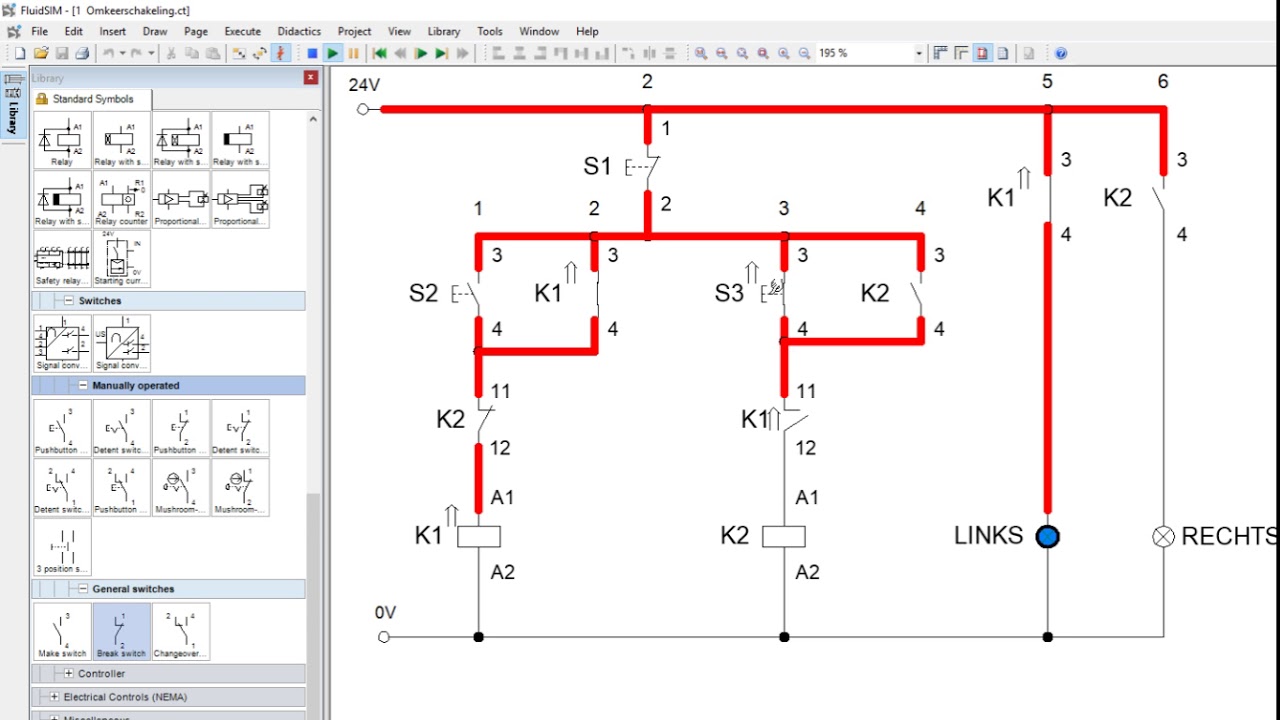Open the Project menu
This screenshot has width=1280, height=720.
pos(354,31)
